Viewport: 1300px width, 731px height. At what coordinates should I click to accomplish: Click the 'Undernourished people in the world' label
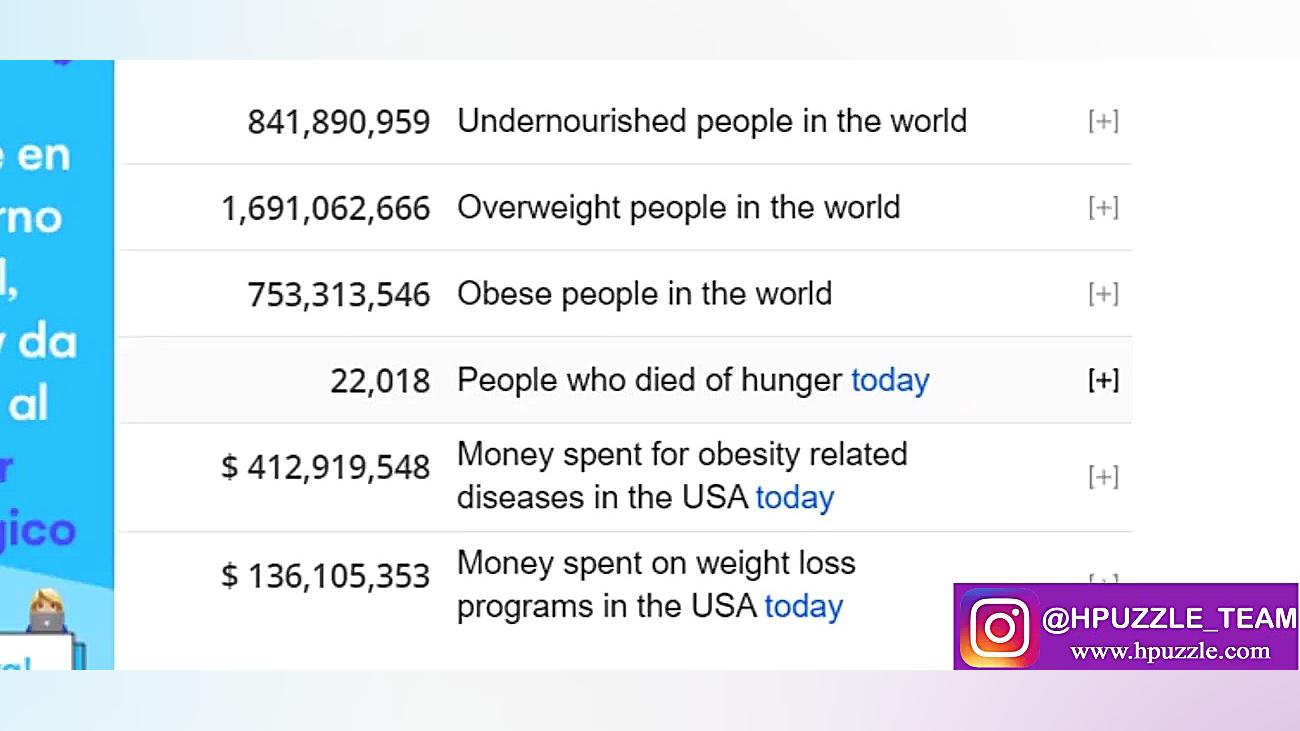click(x=711, y=122)
